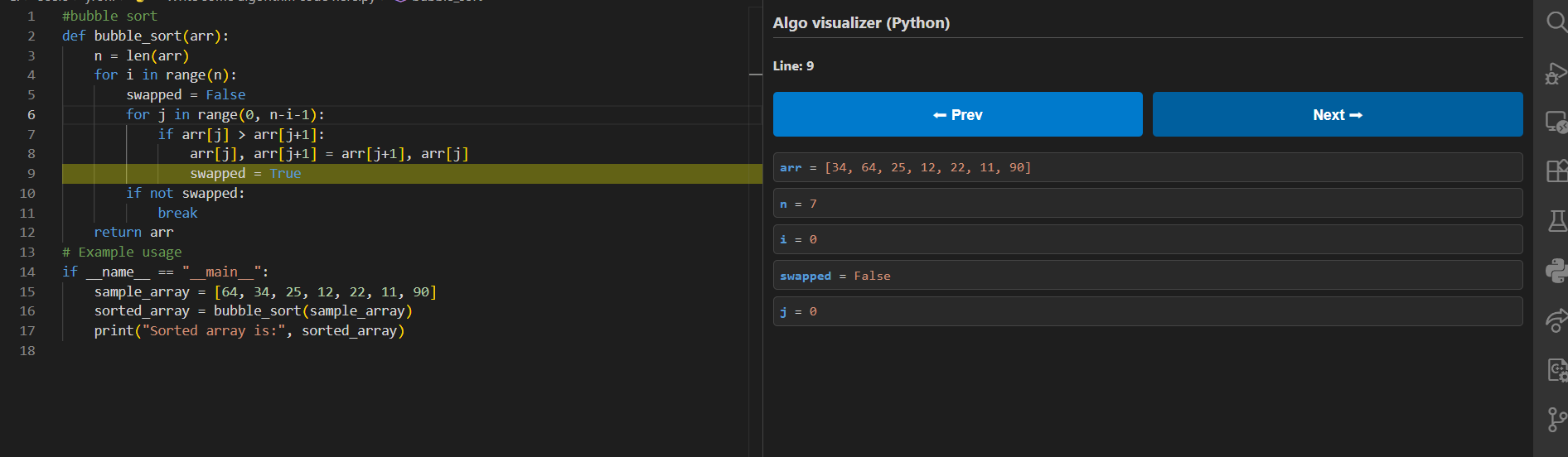Click the swap statement on line 8
Image resolution: width=1568 pixels, height=457 pixels.
tap(329, 153)
